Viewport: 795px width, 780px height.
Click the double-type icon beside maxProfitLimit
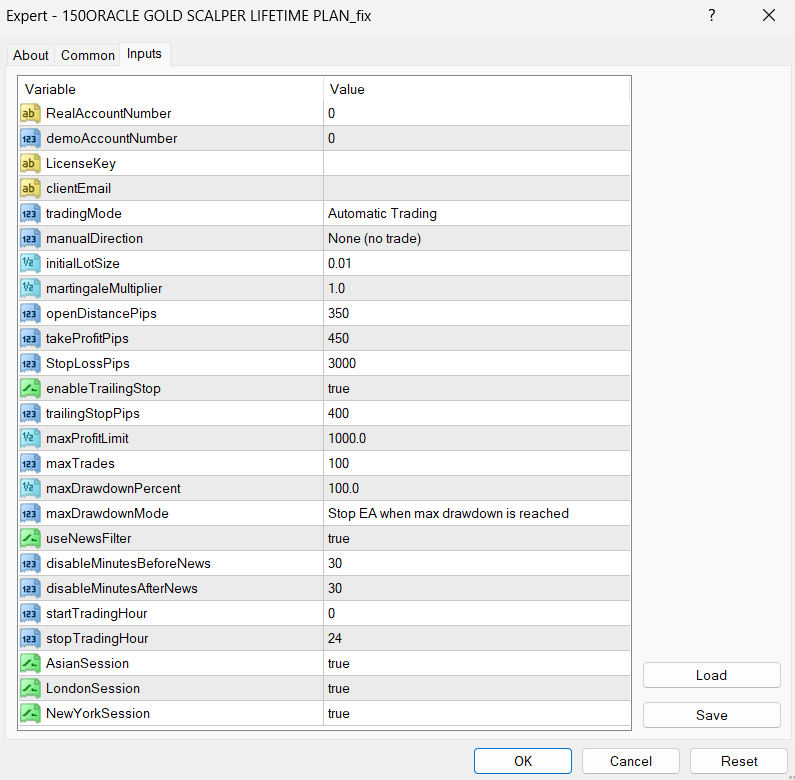(30, 439)
